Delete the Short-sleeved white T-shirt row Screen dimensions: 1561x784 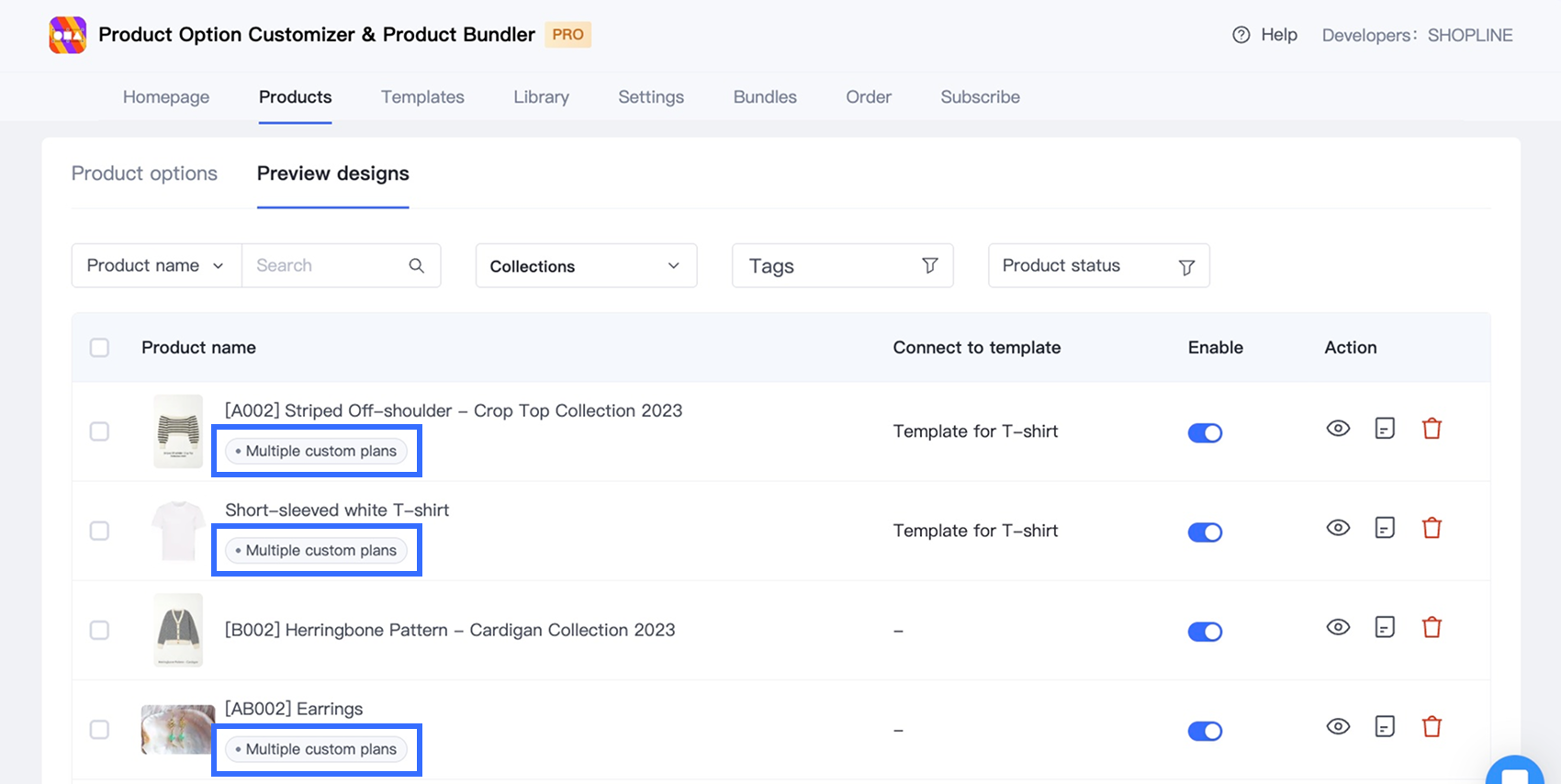(1432, 528)
